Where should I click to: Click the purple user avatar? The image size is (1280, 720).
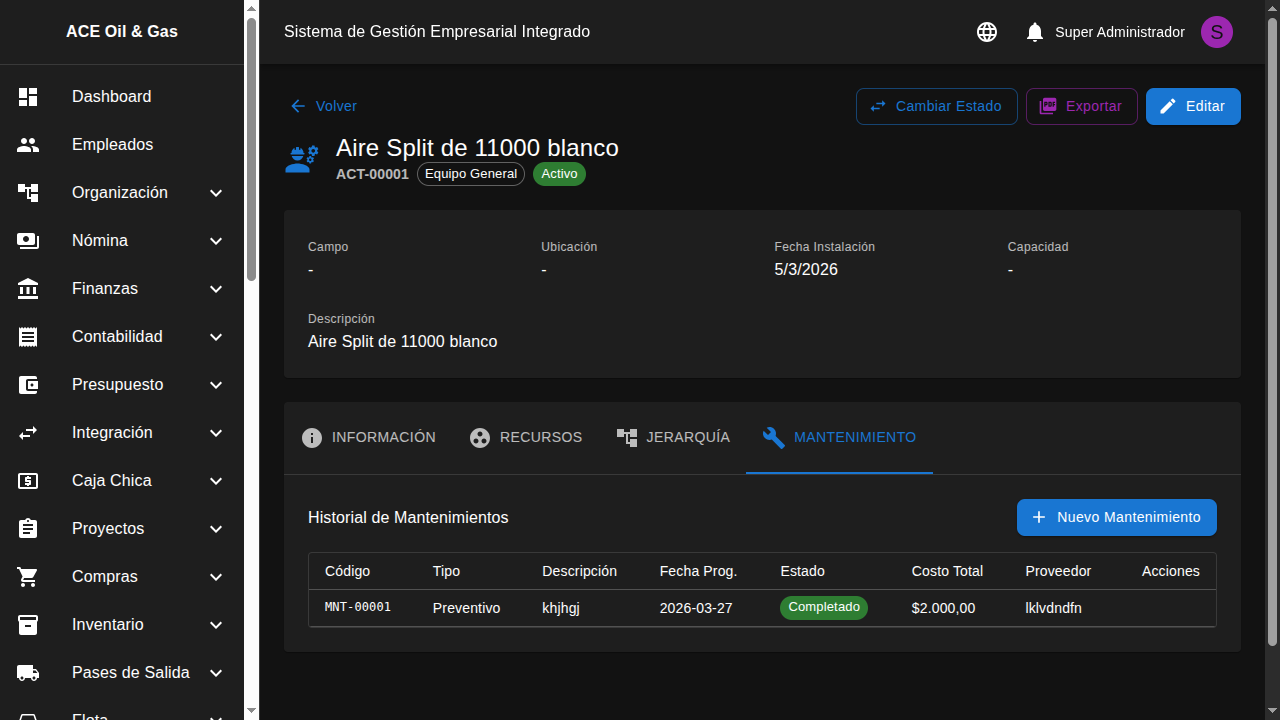coord(1216,32)
